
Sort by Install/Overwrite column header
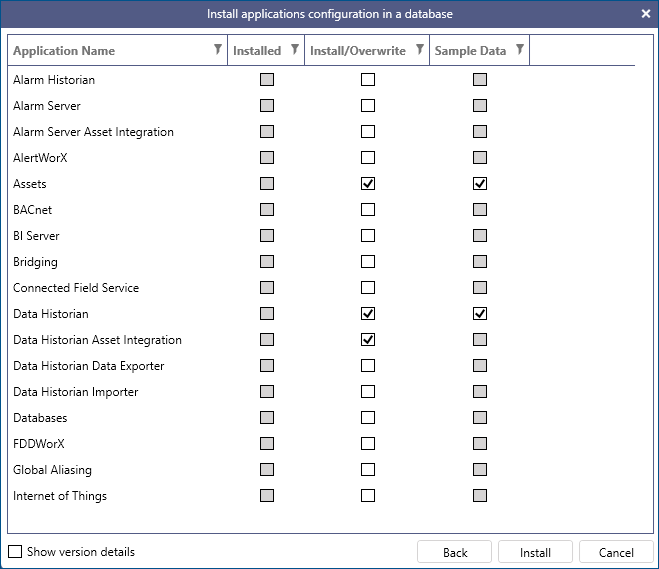[x=358, y=51]
